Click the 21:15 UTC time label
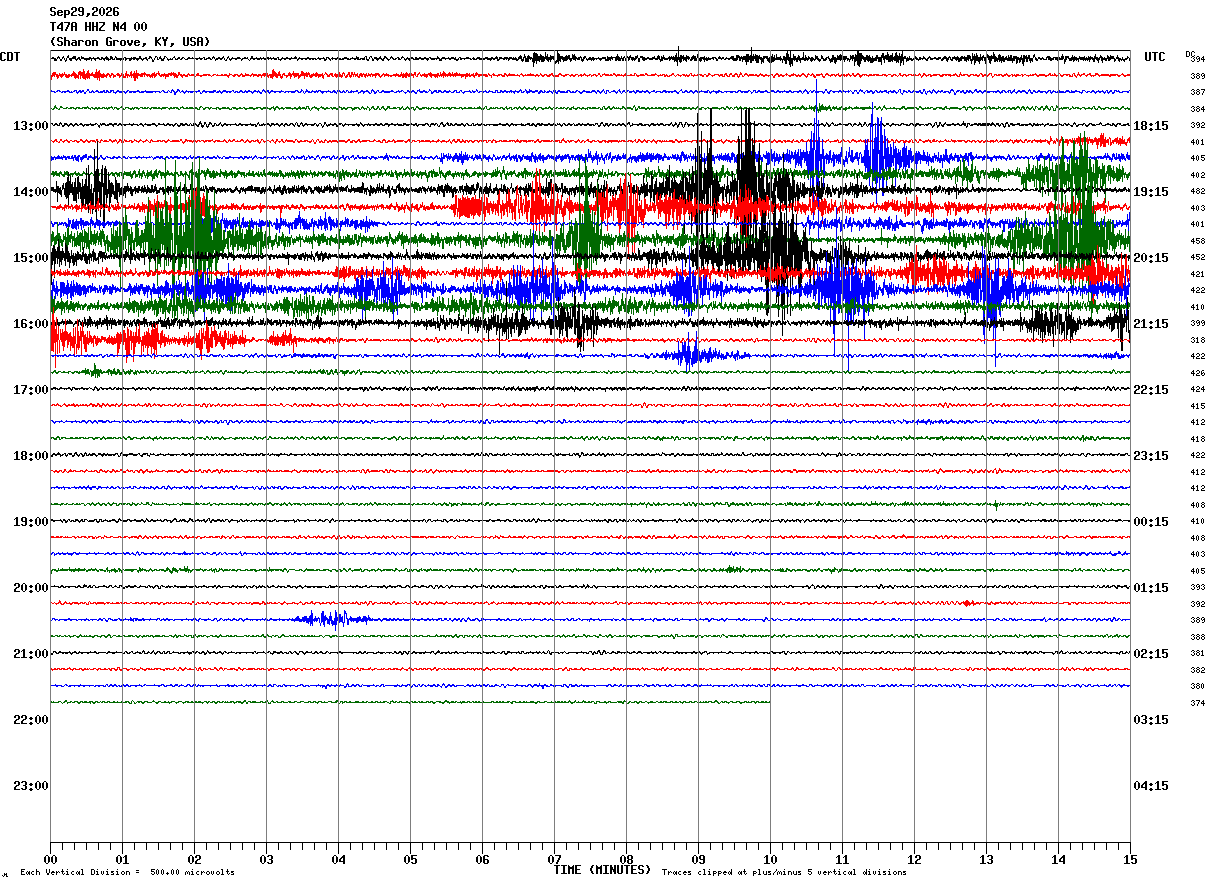Viewport: 1210px width, 886px height. click(x=1151, y=324)
